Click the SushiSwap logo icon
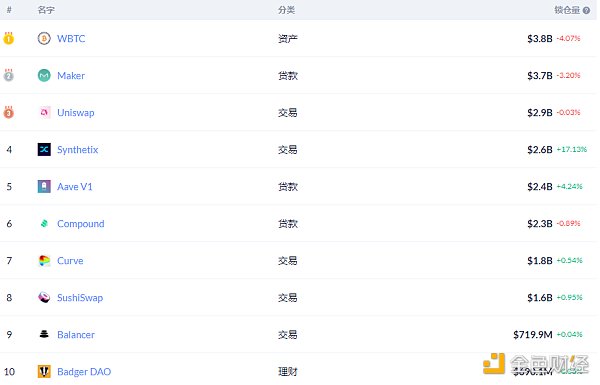600x385 pixels. point(44,297)
